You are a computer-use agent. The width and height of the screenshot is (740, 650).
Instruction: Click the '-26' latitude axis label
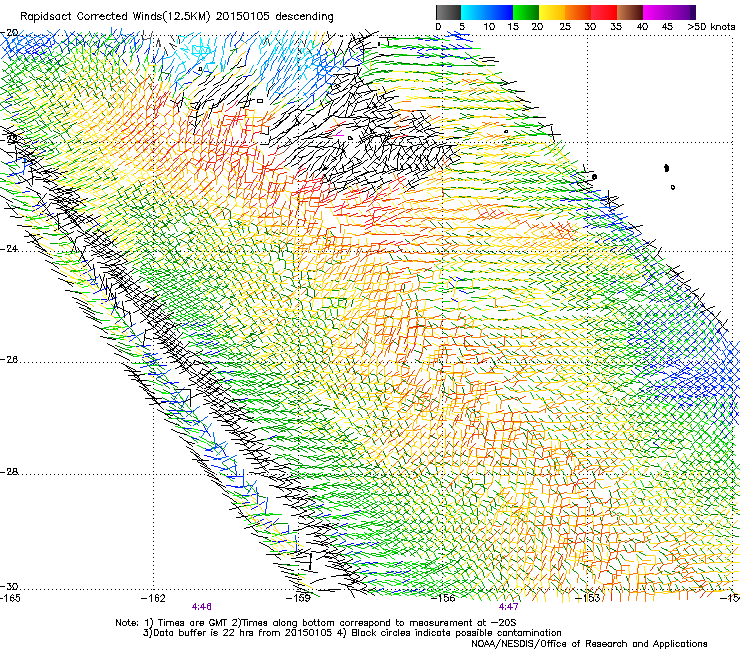pos(9,360)
